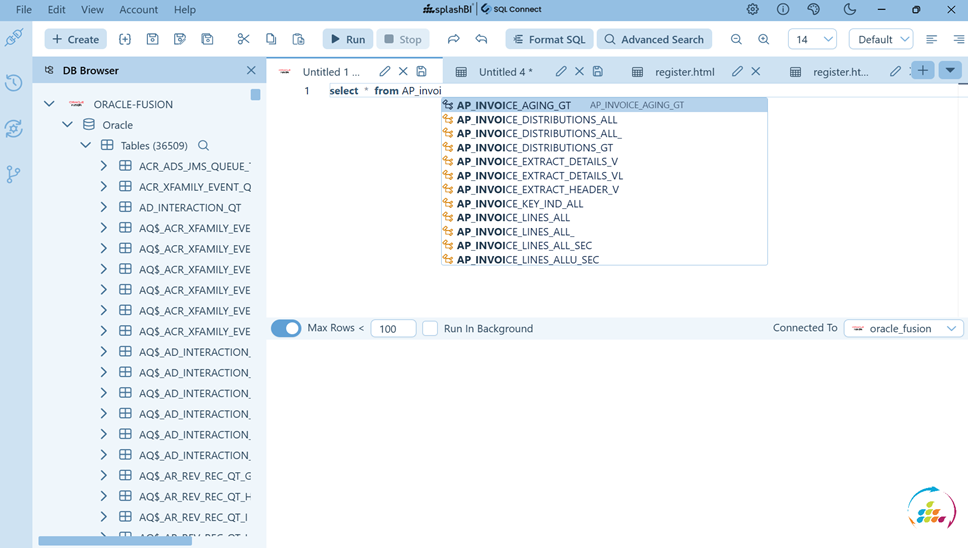The image size is (968, 548).
Task: Click the Format SQL button
Action: (x=549, y=39)
